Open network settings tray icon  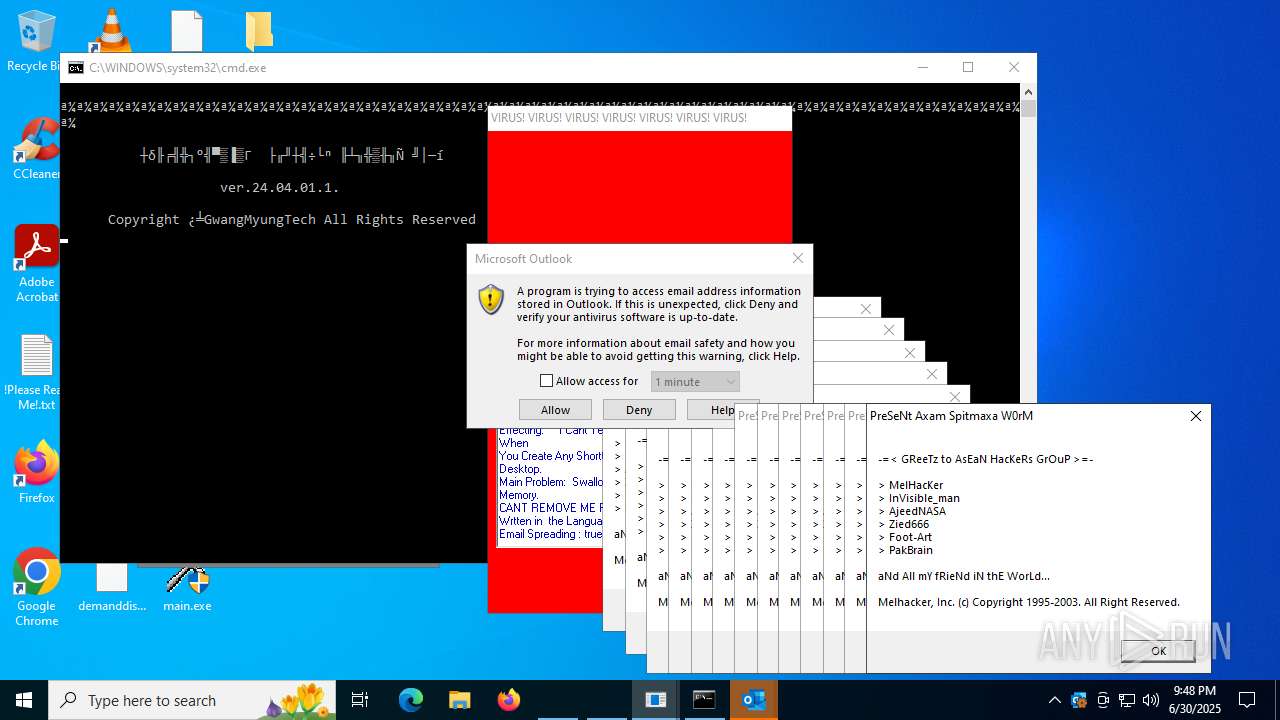tap(1127, 700)
